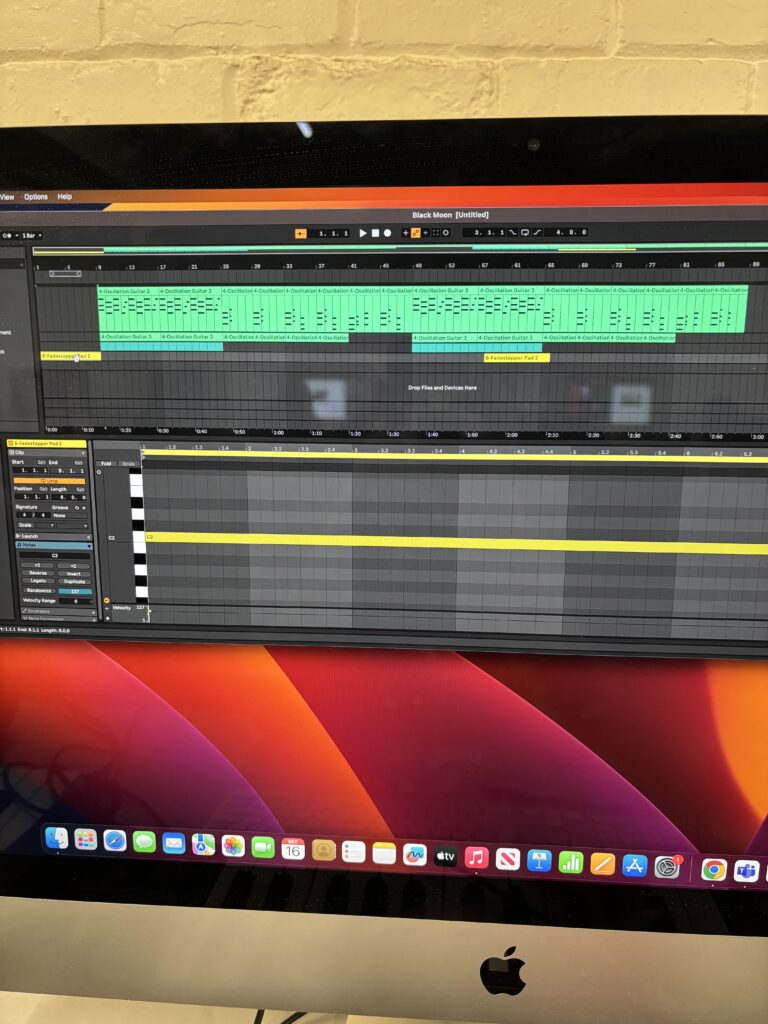Click the commit groove icon
Viewport: 768px width, 1024px height.
(84, 507)
